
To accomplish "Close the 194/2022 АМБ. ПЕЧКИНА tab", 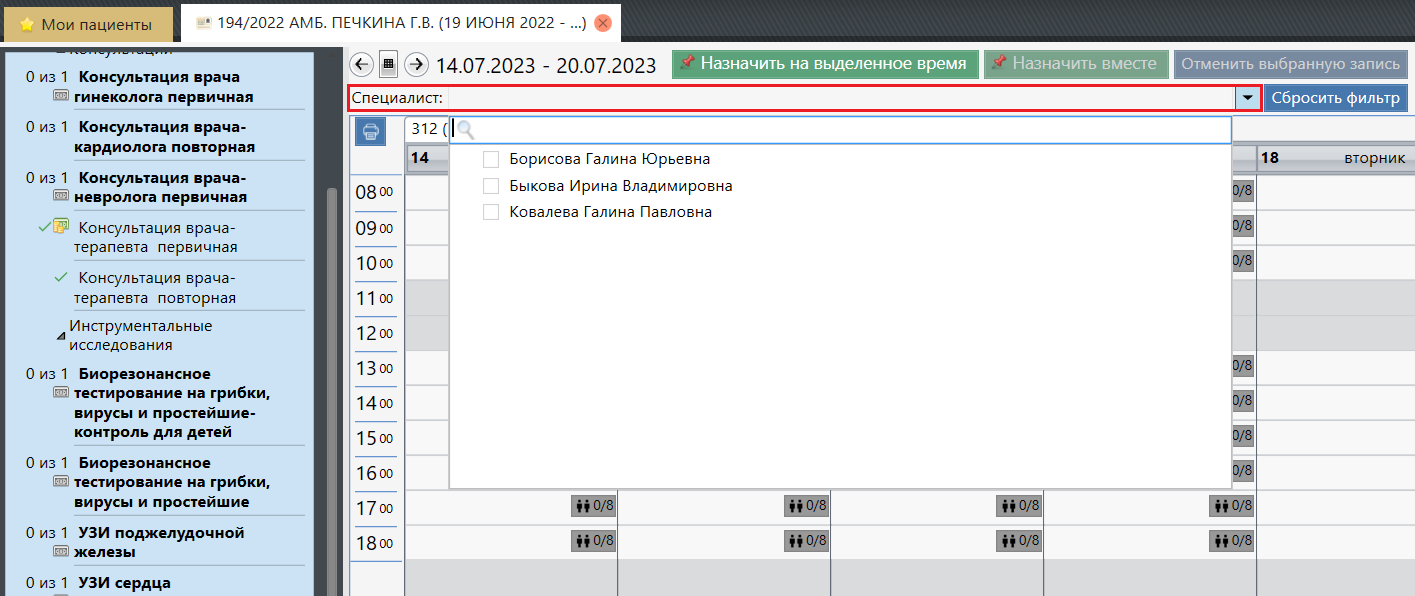I will (602, 23).
